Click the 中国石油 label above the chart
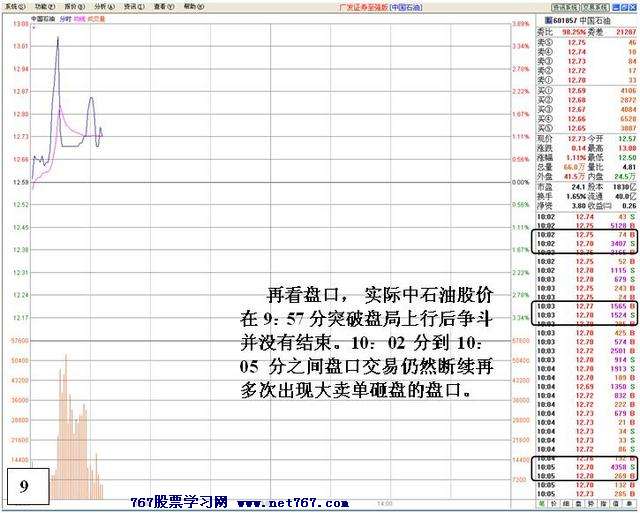This screenshot has width=640, height=513. tap(43, 19)
